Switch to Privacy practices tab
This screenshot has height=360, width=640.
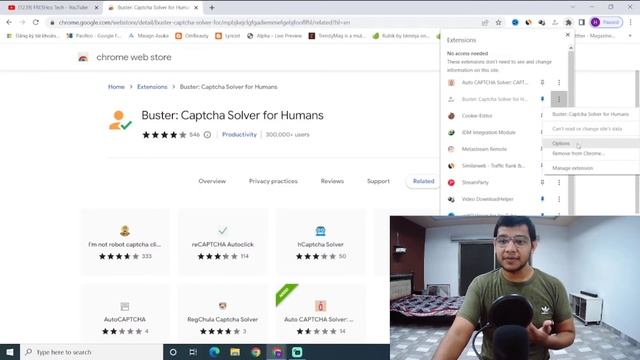273,181
